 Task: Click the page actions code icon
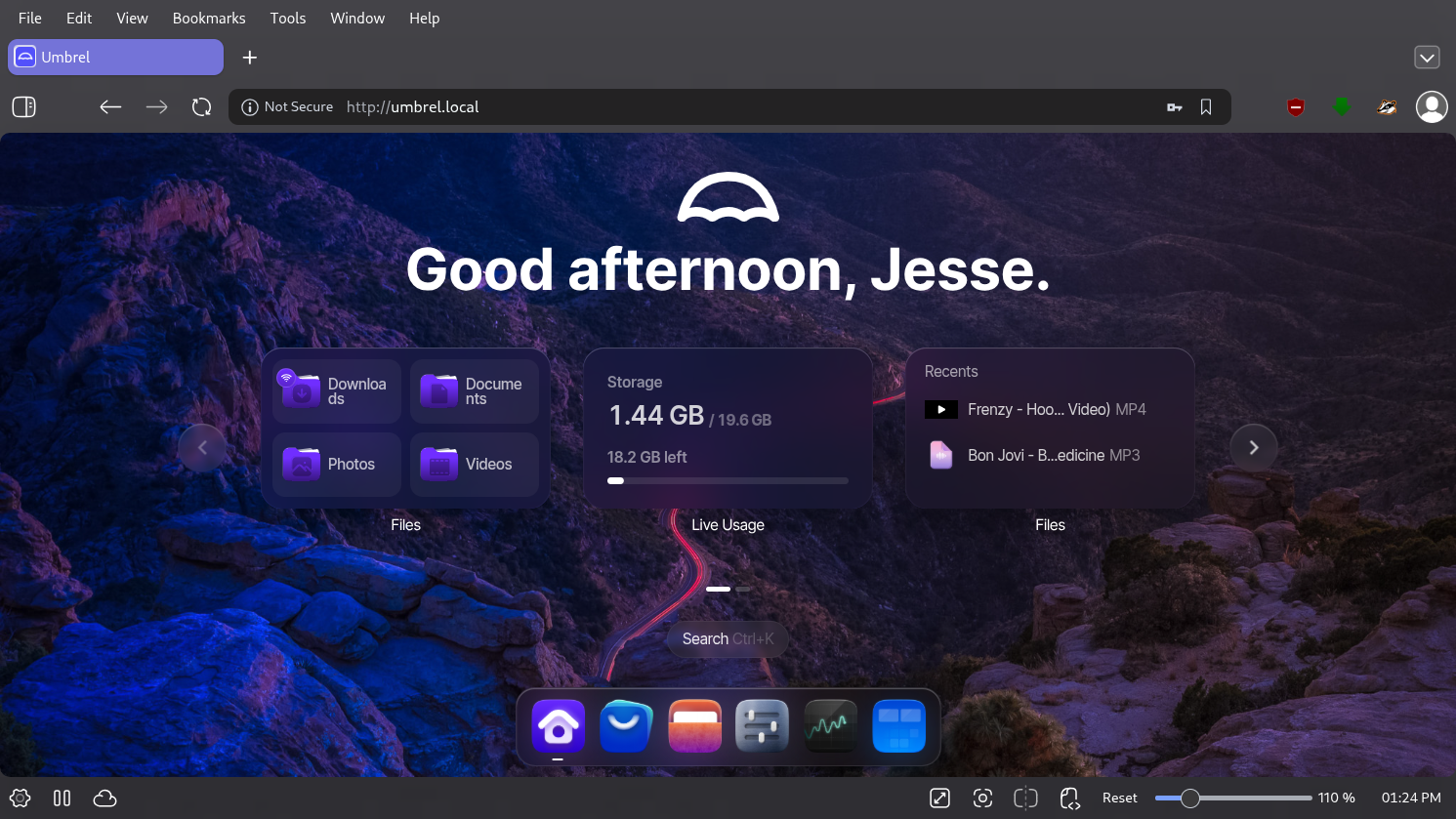pyautogui.click(x=1070, y=799)
